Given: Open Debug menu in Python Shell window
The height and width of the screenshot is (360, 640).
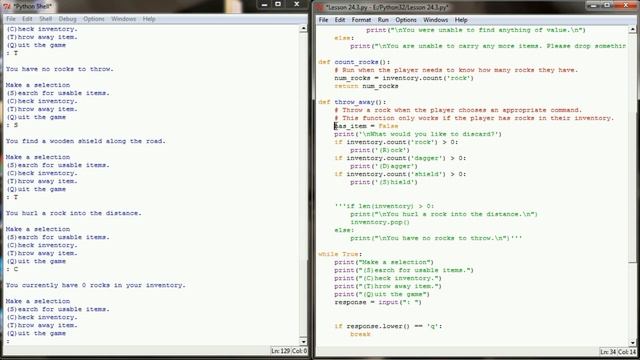Looking at the screenshot, I should [67, 19].
